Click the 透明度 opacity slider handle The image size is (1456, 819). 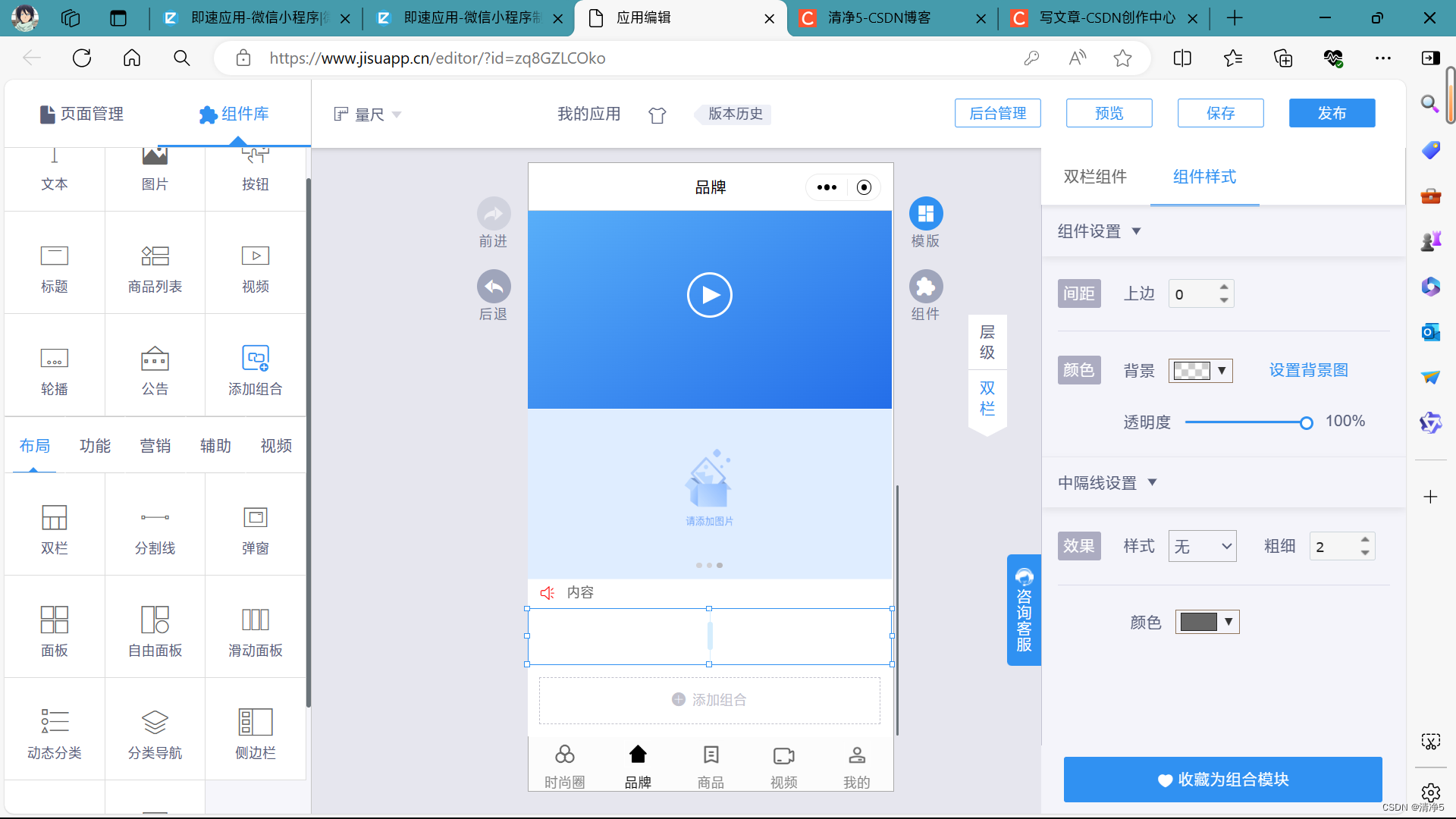(1306, 423)
